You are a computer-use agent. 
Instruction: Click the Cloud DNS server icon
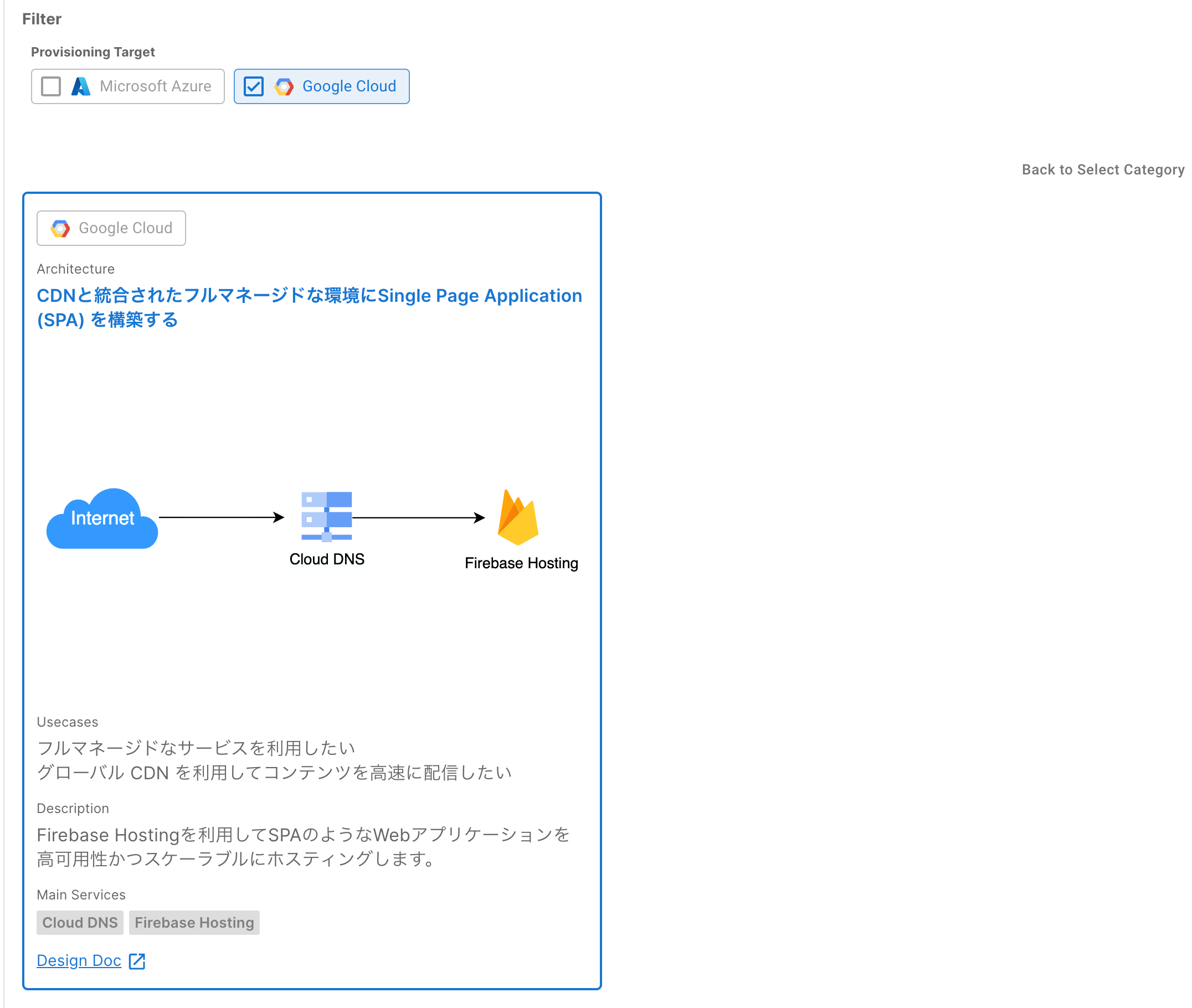pos(326,516)
